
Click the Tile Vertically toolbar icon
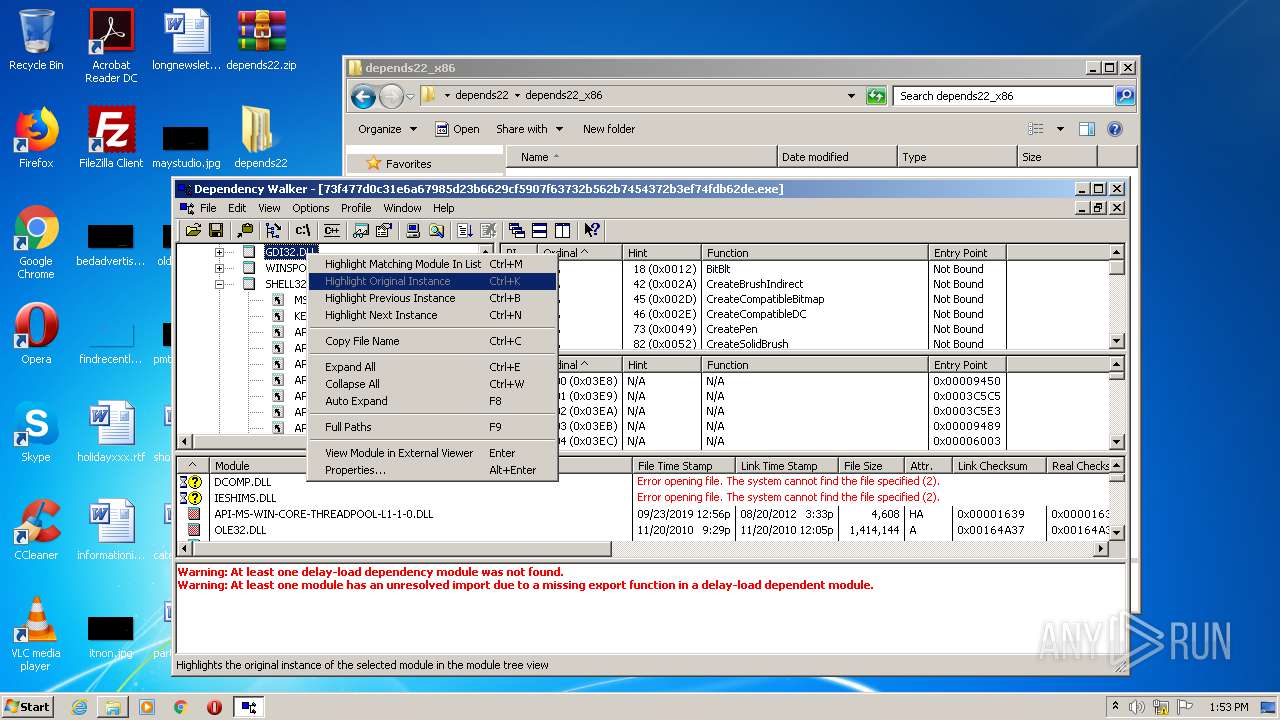[x=563, y=230]
